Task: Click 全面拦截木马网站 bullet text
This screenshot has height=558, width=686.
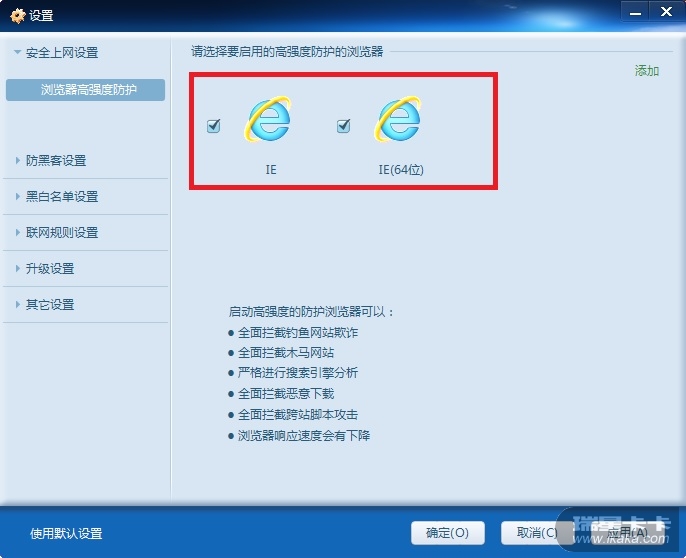Action: (286, 353)
